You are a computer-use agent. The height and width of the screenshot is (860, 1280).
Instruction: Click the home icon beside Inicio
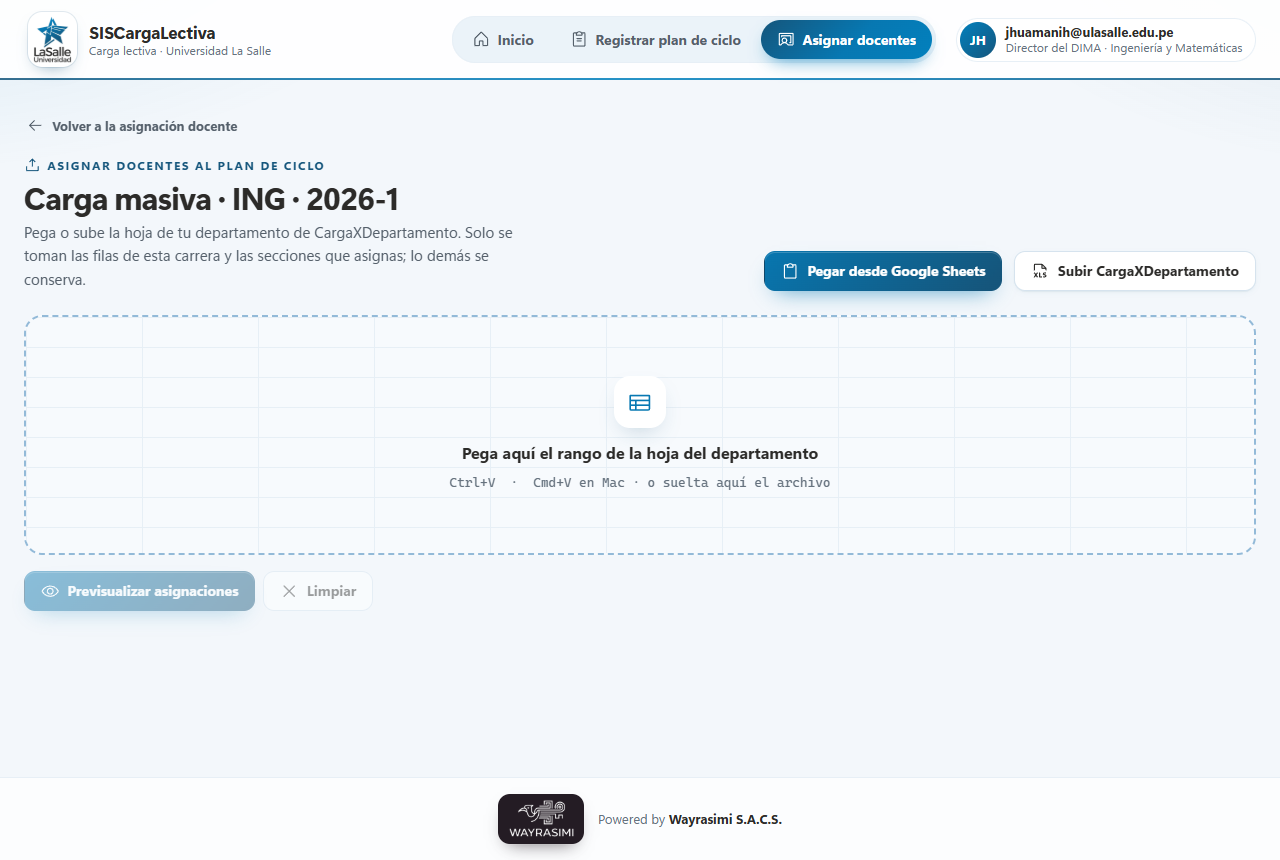481,40
